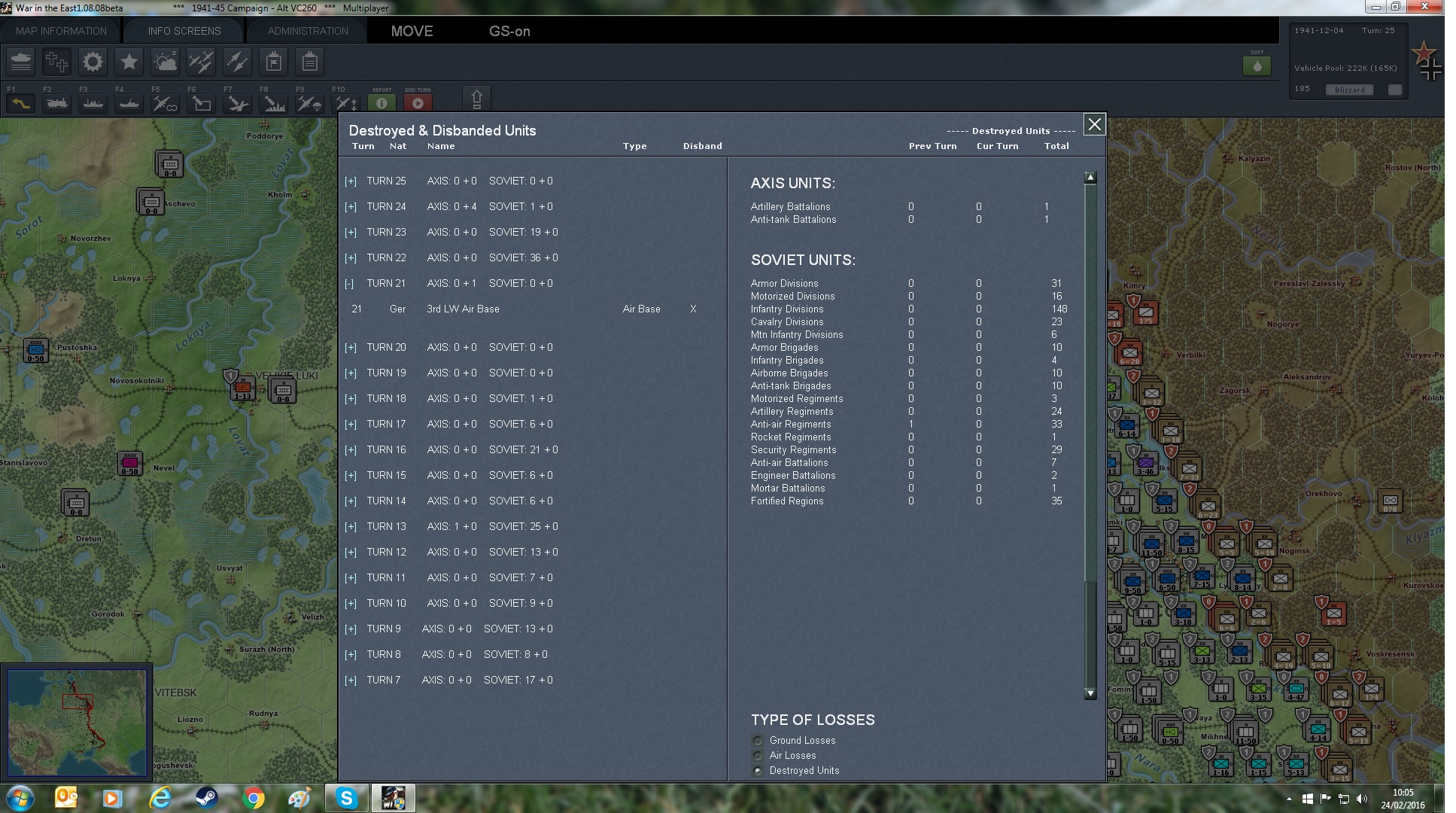Select the unit counter near Pustoshka

pos(36,351)
